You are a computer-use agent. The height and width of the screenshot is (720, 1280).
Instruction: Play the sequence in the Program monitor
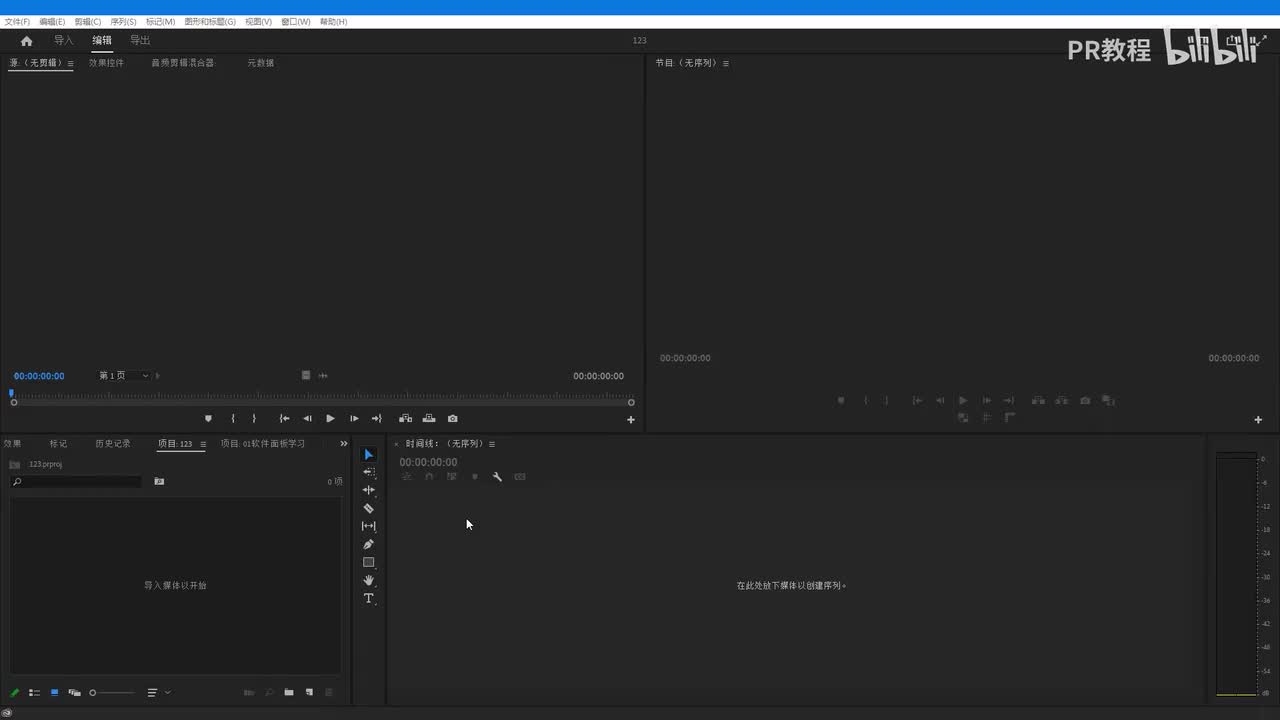point(963,401)
